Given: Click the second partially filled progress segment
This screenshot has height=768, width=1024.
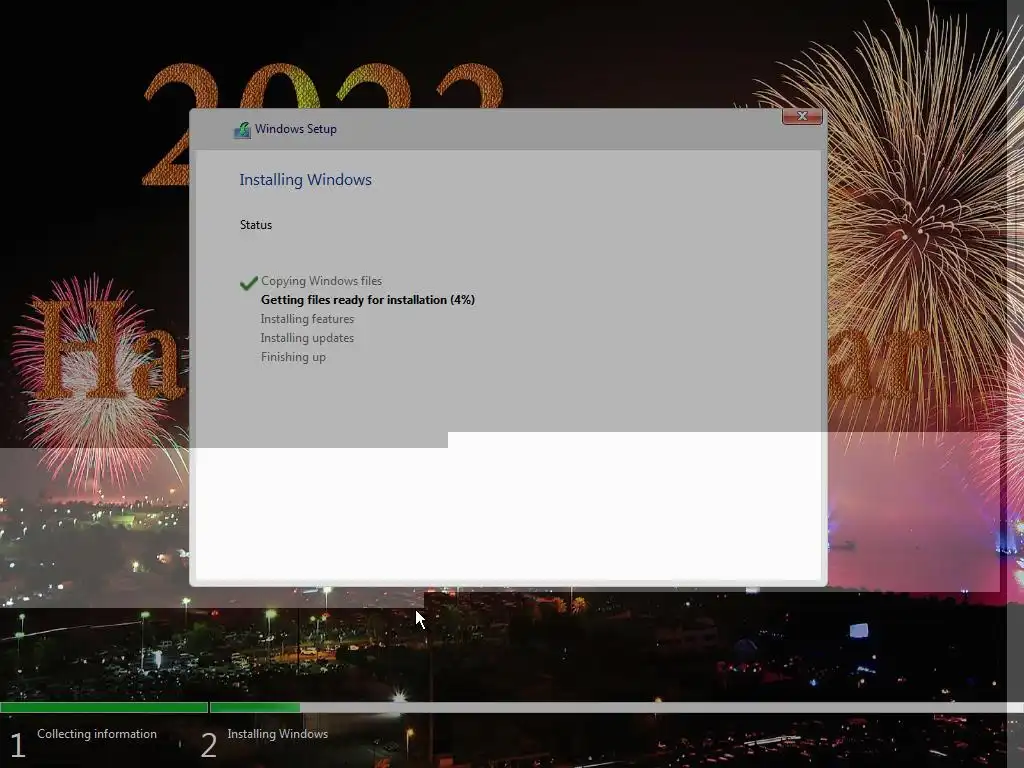Looking at the screenshot, I should (255, 707).
